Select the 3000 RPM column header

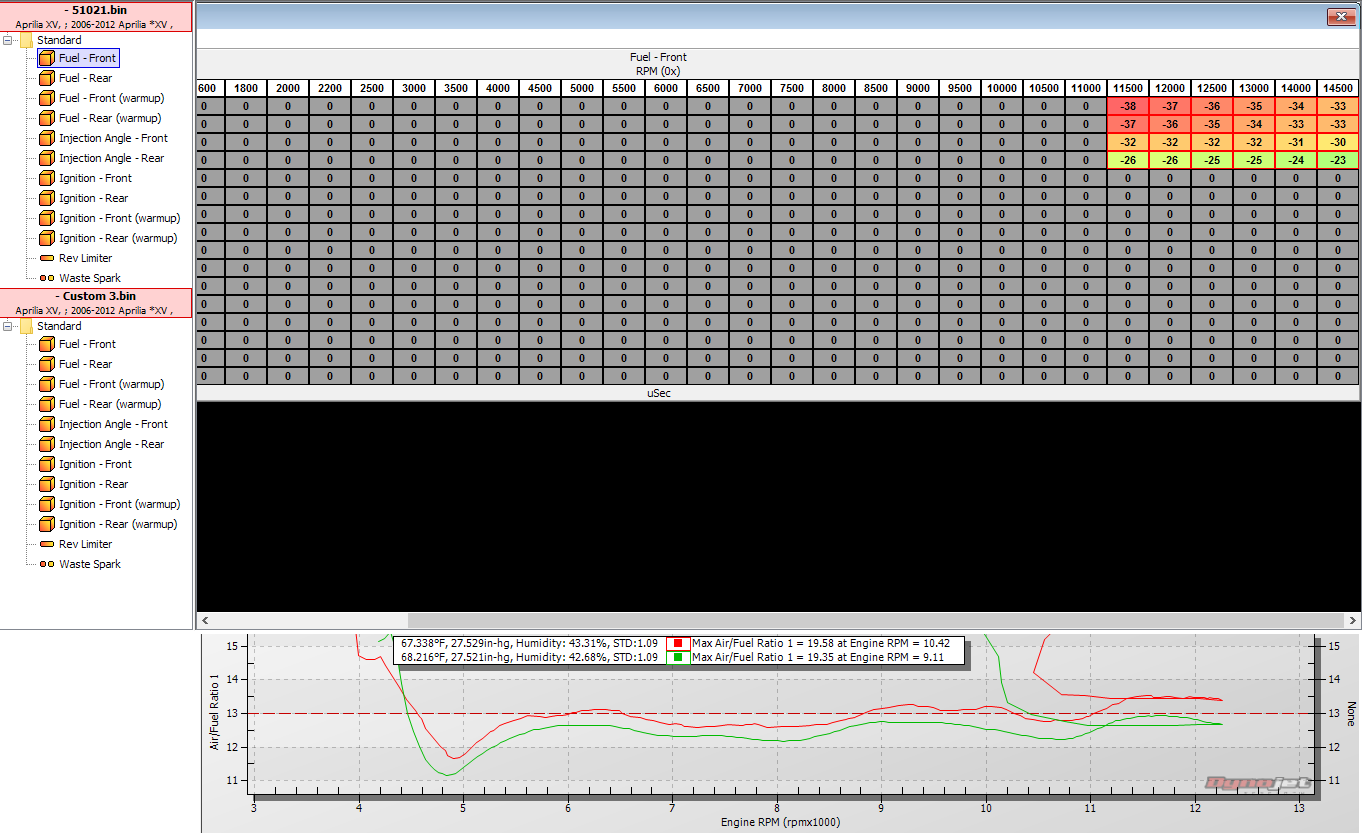tap(414, 88)
